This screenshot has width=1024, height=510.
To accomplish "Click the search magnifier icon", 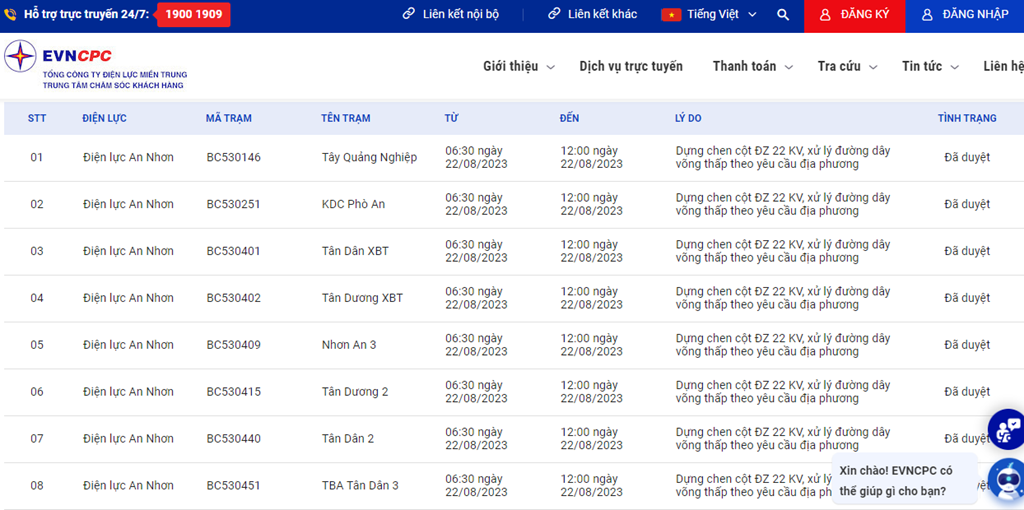I will [x=782, y=14].
